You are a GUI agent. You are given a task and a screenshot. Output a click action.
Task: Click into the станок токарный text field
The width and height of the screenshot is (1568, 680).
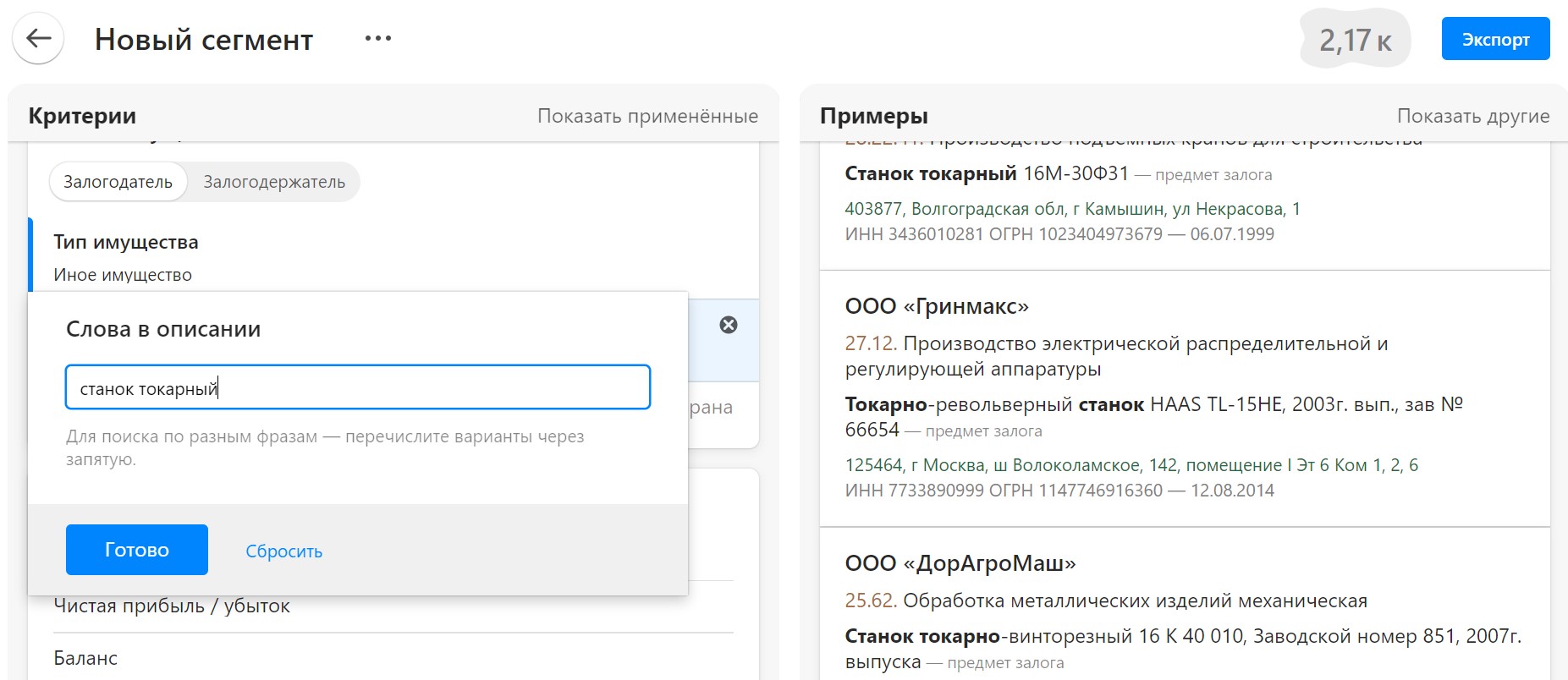click(x=357, y=388)
